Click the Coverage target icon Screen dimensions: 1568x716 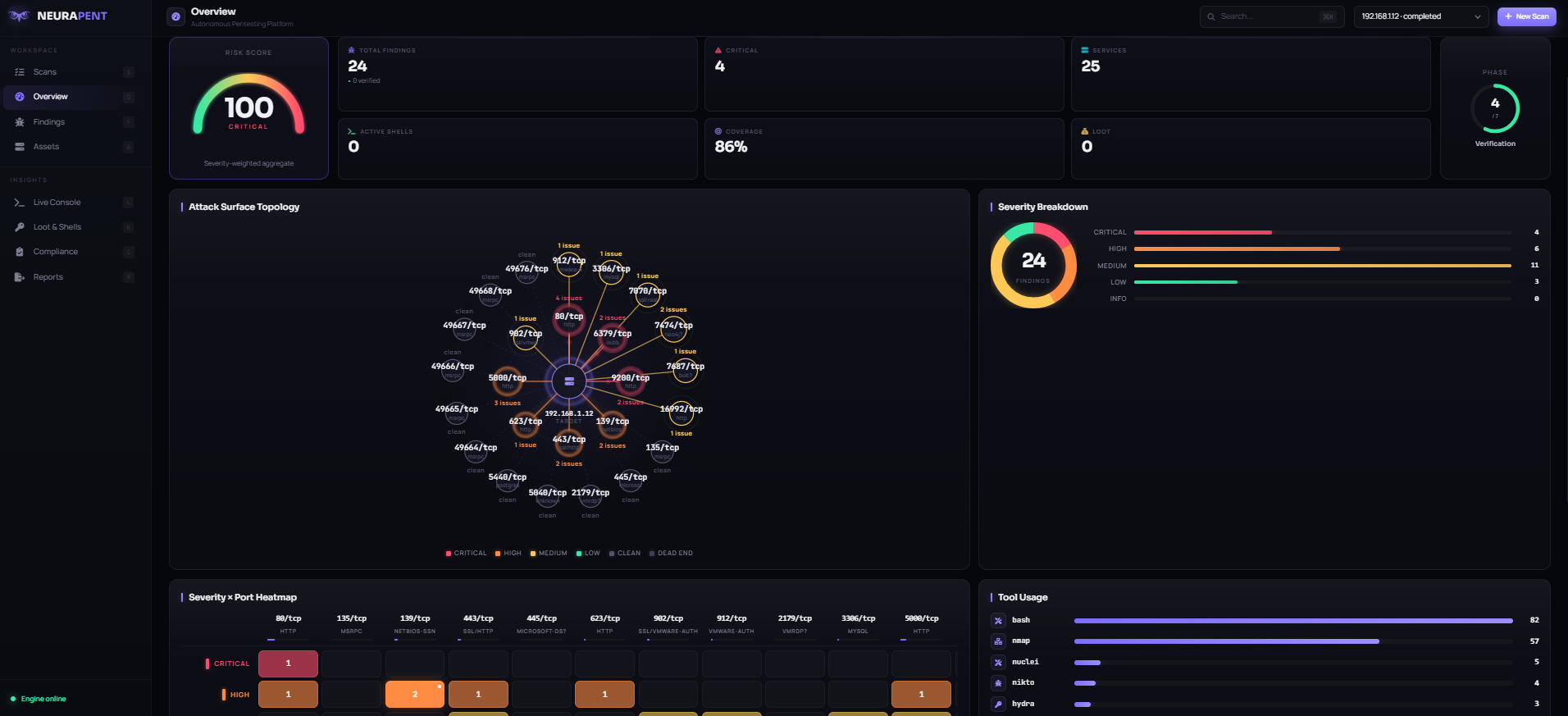pos(718,131)
